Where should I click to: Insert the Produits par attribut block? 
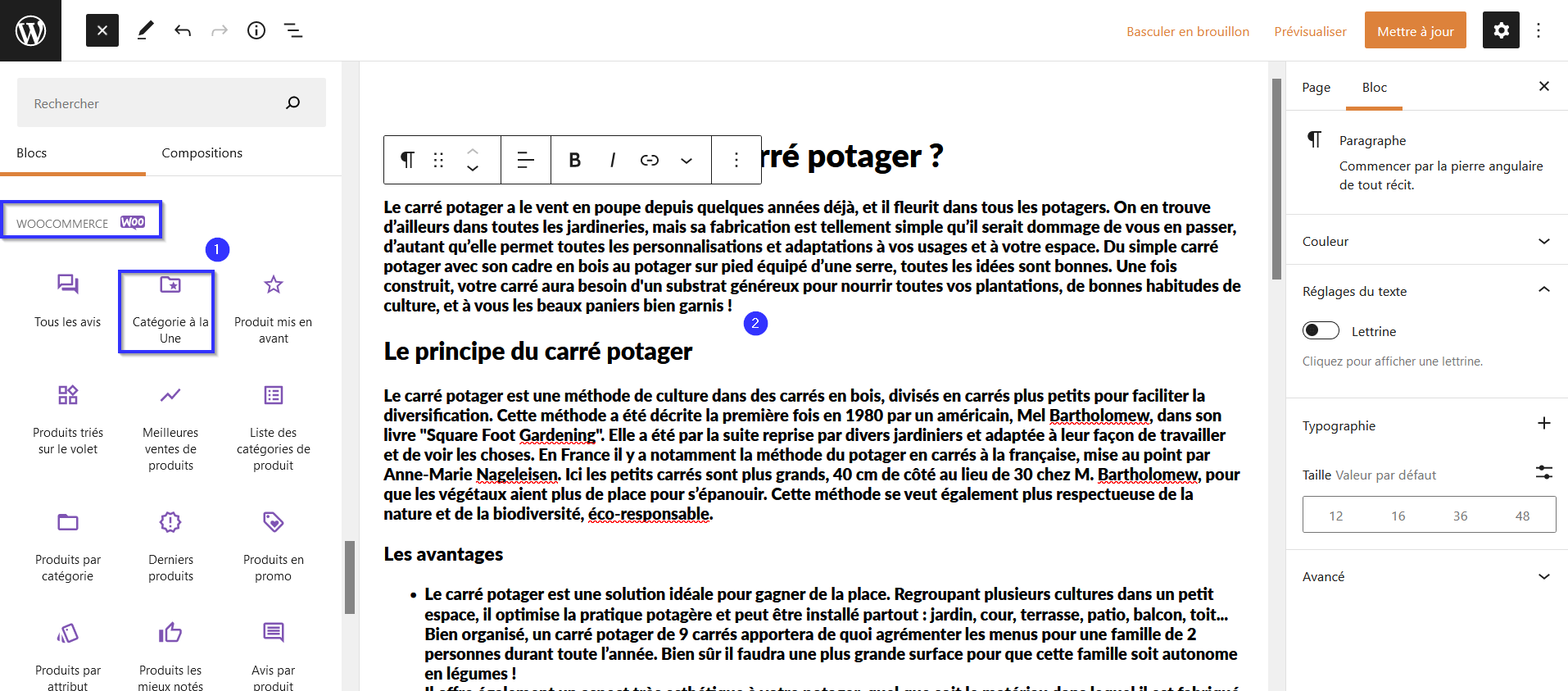coord(68,656)
